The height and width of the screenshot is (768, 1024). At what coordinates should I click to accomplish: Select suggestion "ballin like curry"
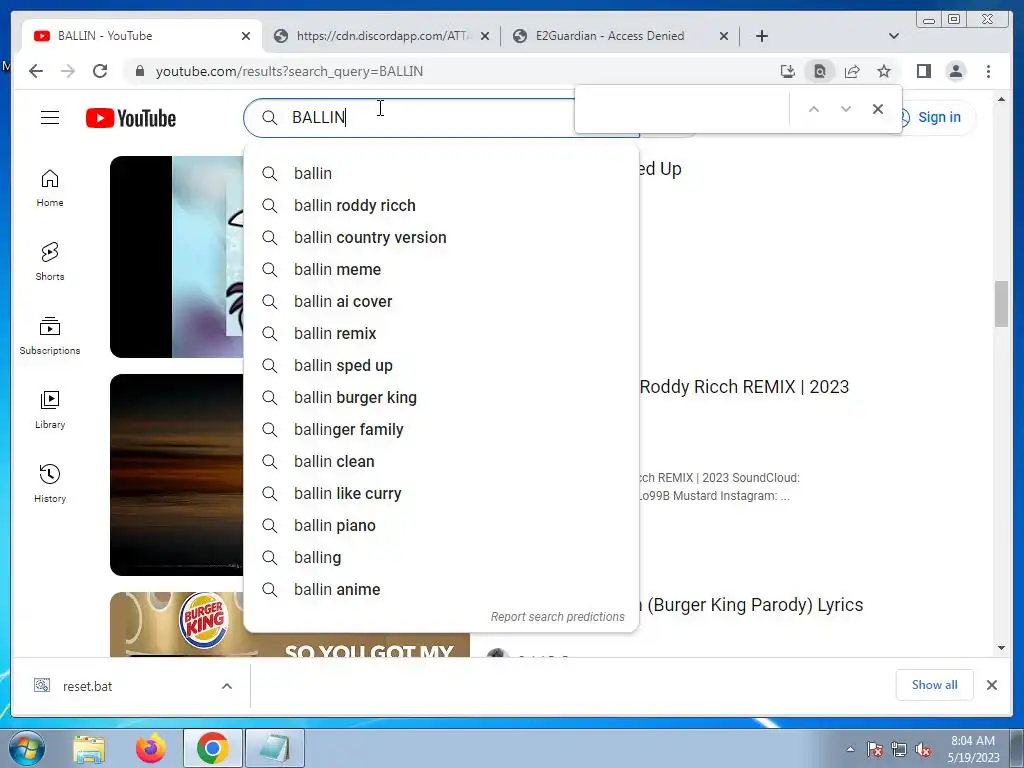pyautogui.click(x=441, y=493)
